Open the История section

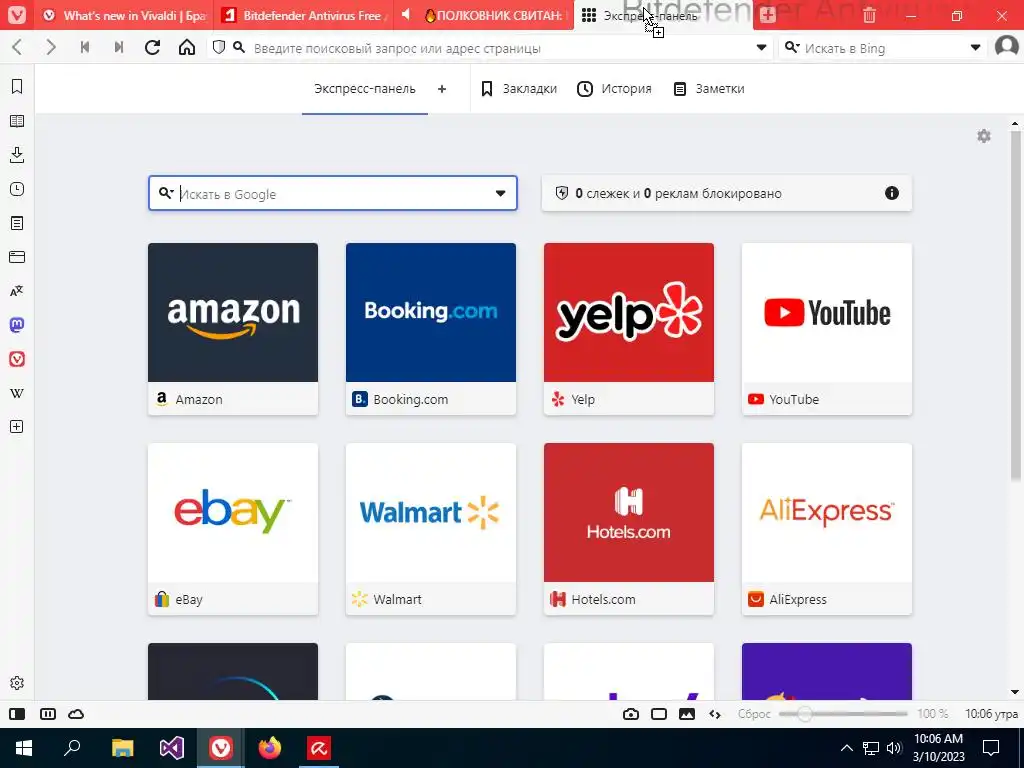615,89
